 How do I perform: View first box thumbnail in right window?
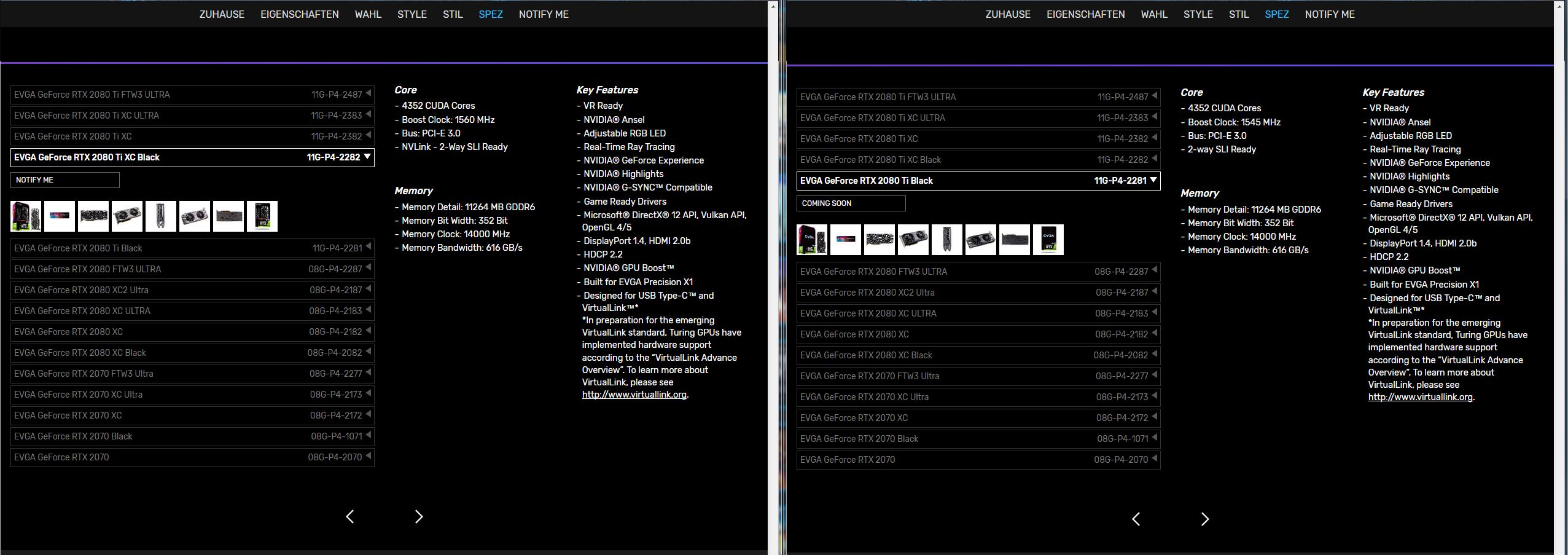click(812, 240)
